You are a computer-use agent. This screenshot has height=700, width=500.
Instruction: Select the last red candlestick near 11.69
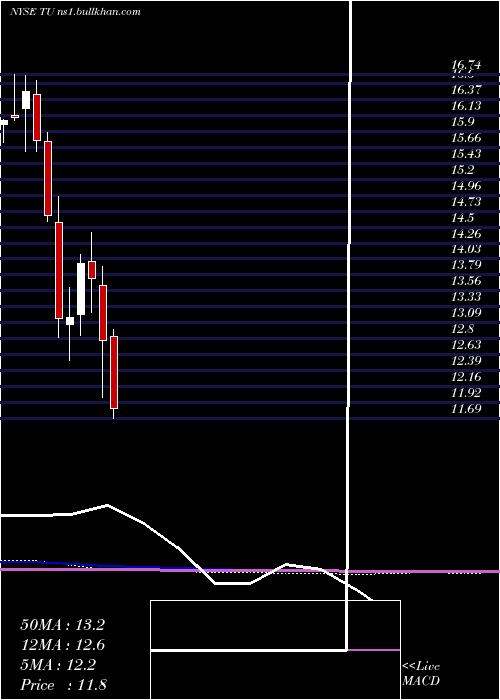pos(114,372)
